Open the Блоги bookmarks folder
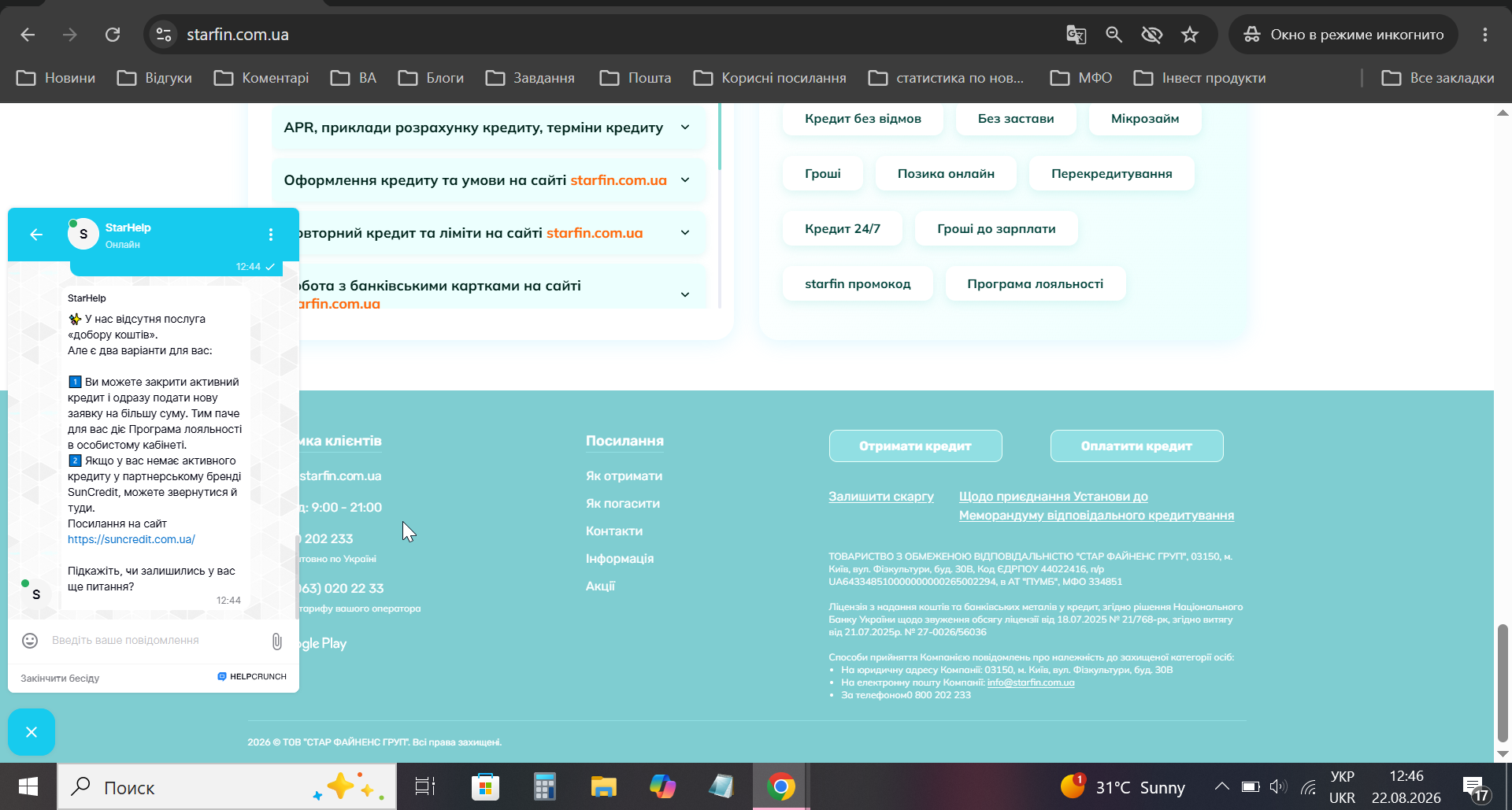This screenshot has height=810, width=1512. tap(431, 78)
